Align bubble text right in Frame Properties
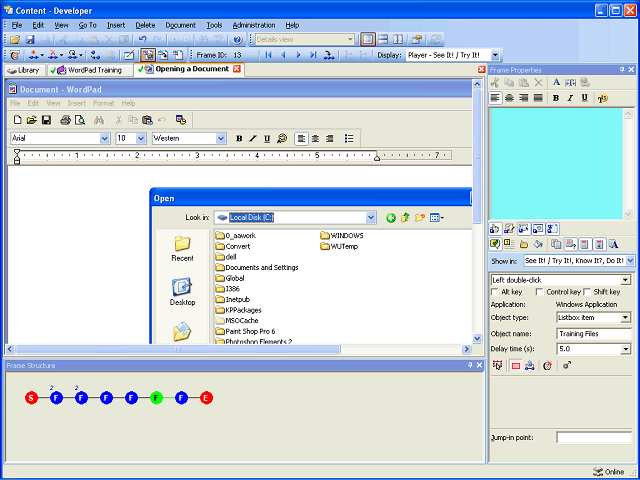The height and width of the screenshot is (480, 640). [x=524, y=98]
